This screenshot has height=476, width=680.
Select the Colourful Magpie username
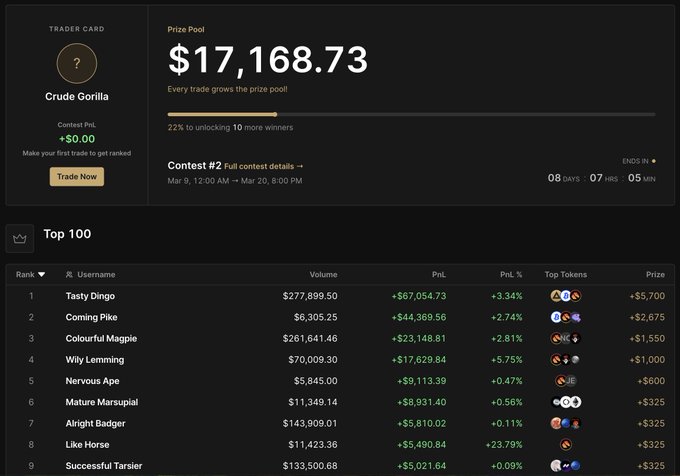coord(101,339)
